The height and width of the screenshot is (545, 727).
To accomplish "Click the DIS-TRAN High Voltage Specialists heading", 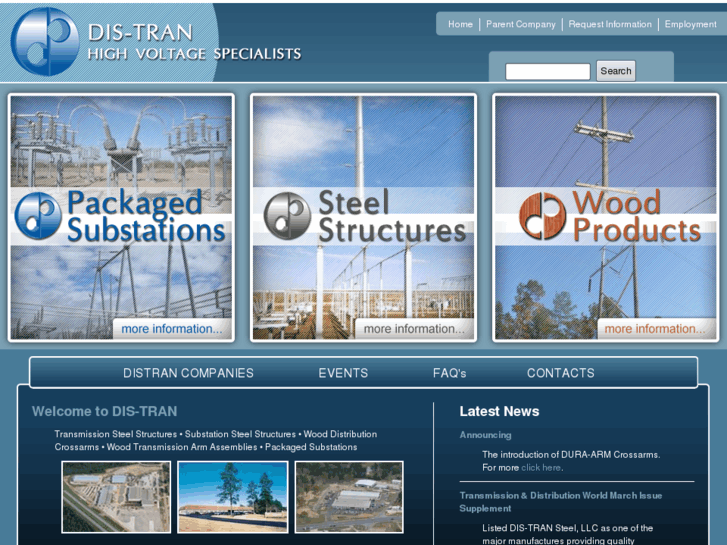I will pos(195,43).
